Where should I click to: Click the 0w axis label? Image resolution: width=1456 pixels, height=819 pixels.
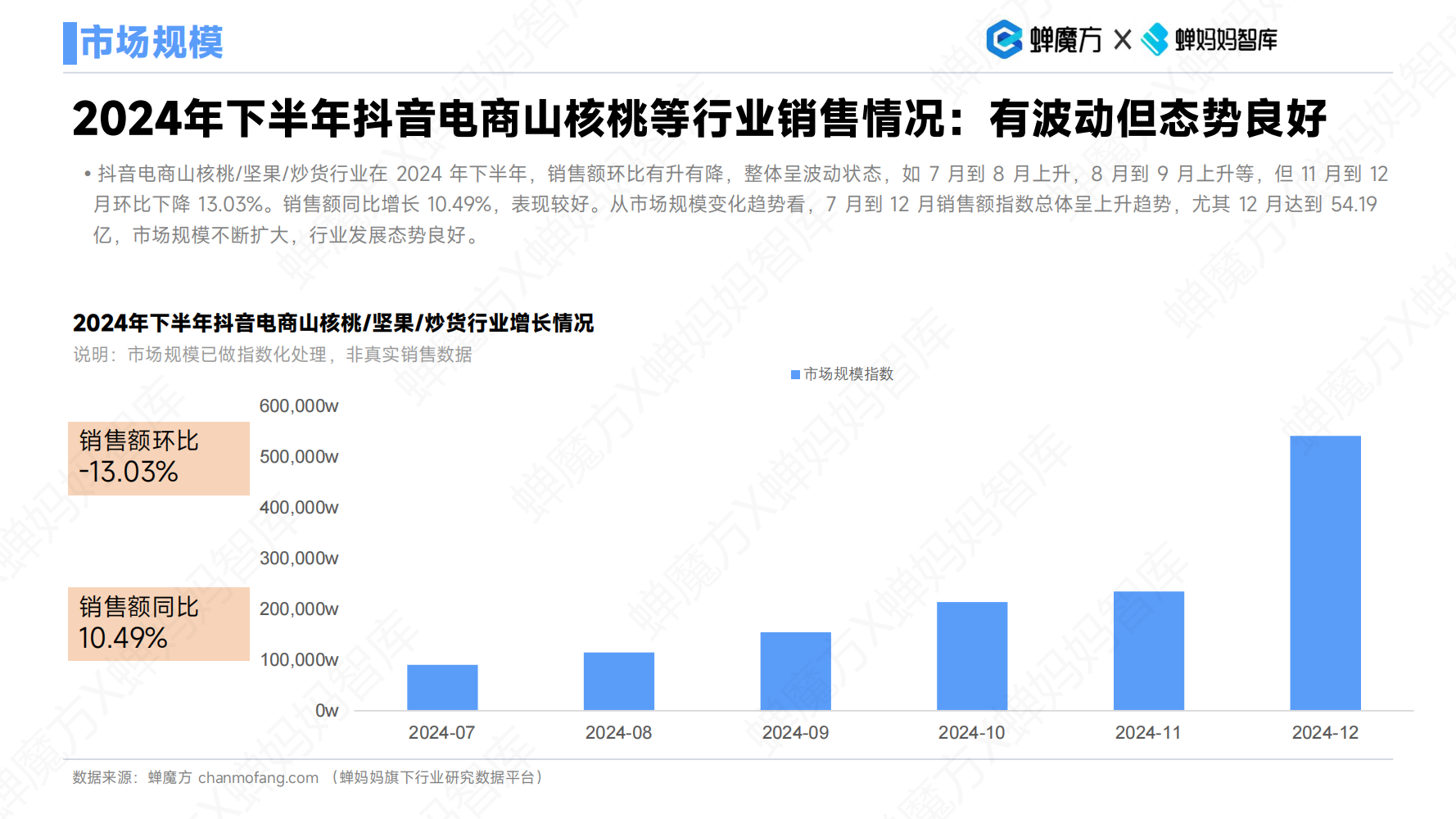coord(327,711)
